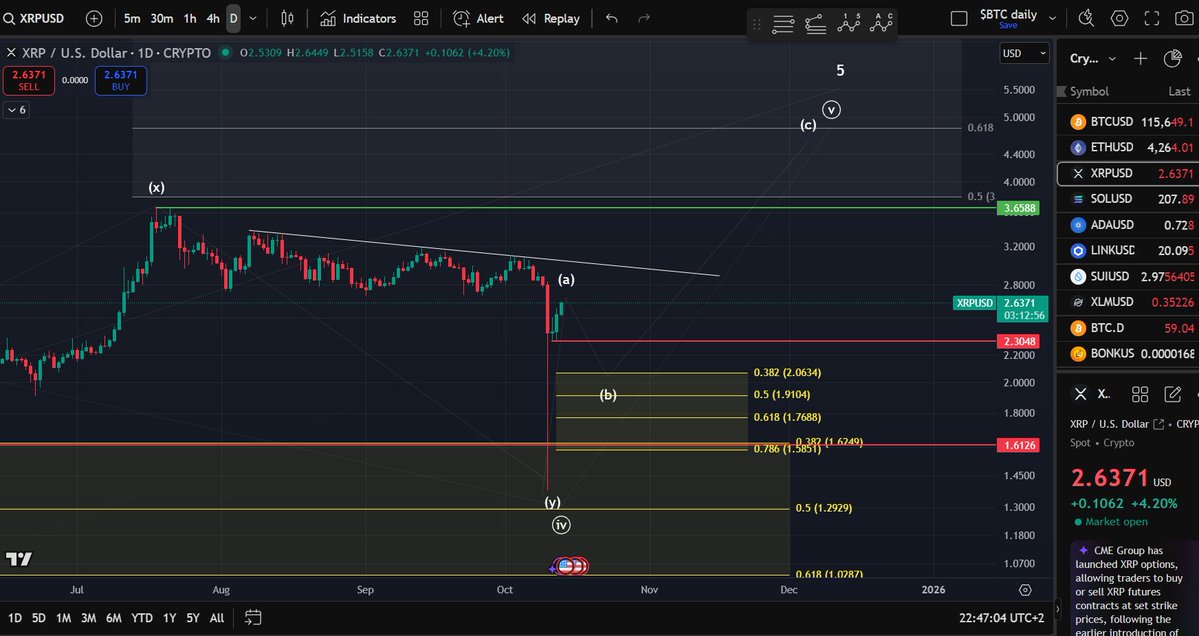The width and height of the screenshot is (1199, 636).
Task: Select SUIUSD in the watchlist
Action: [1128, 276]
